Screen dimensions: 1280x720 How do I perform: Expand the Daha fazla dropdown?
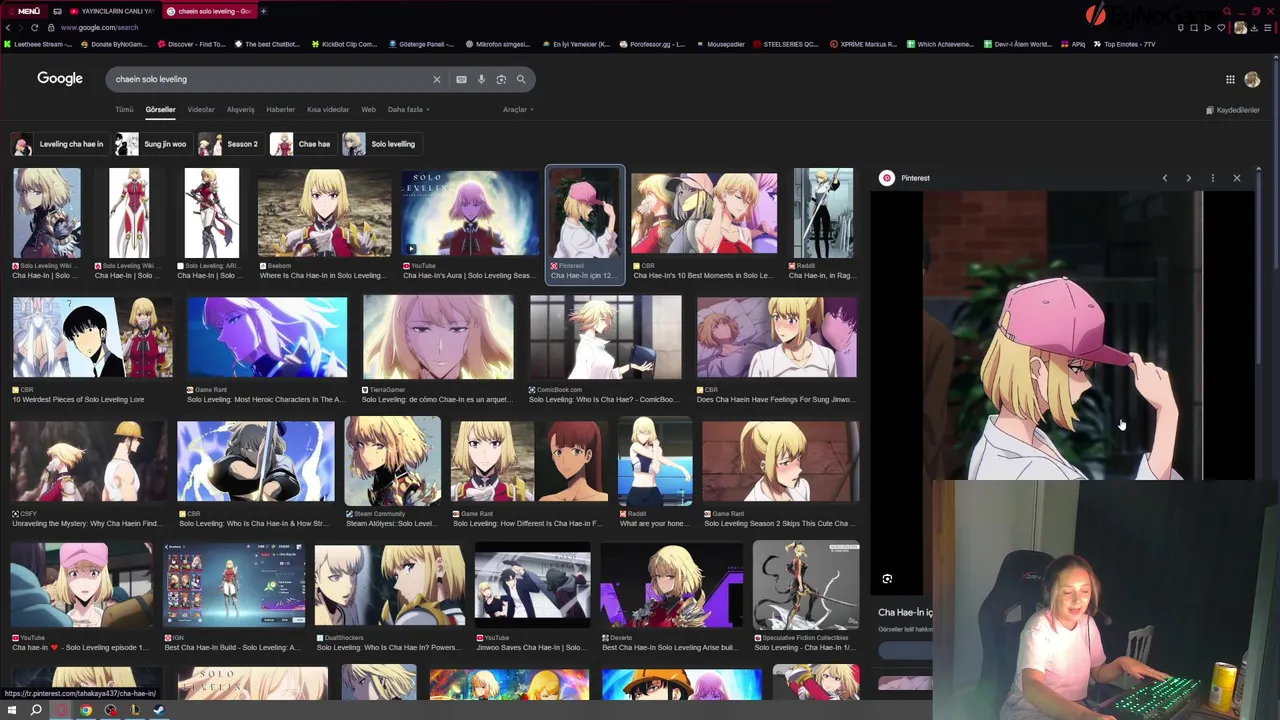[408, 109]
